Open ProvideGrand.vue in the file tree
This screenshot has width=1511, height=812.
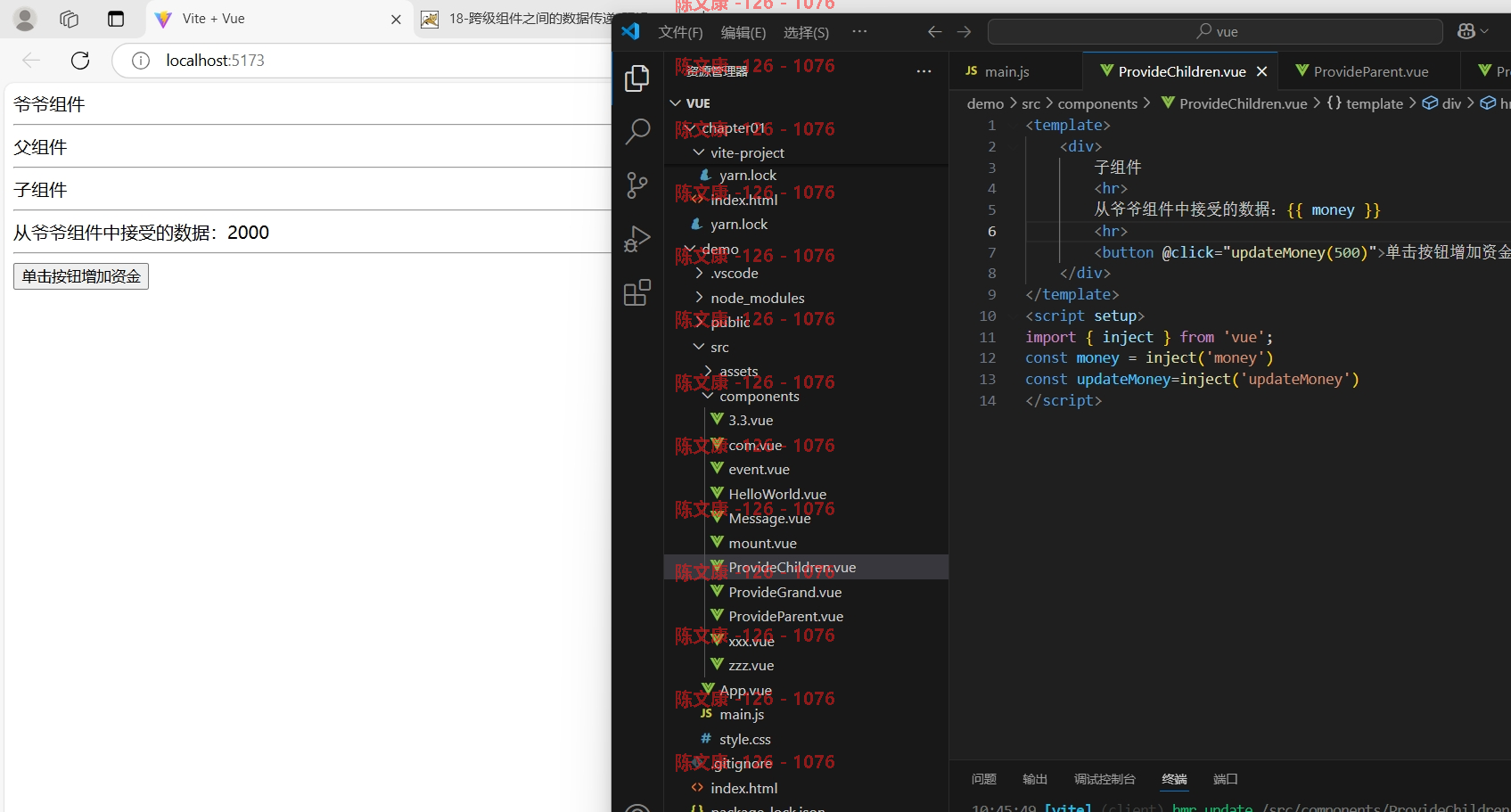tap(784, 592)
